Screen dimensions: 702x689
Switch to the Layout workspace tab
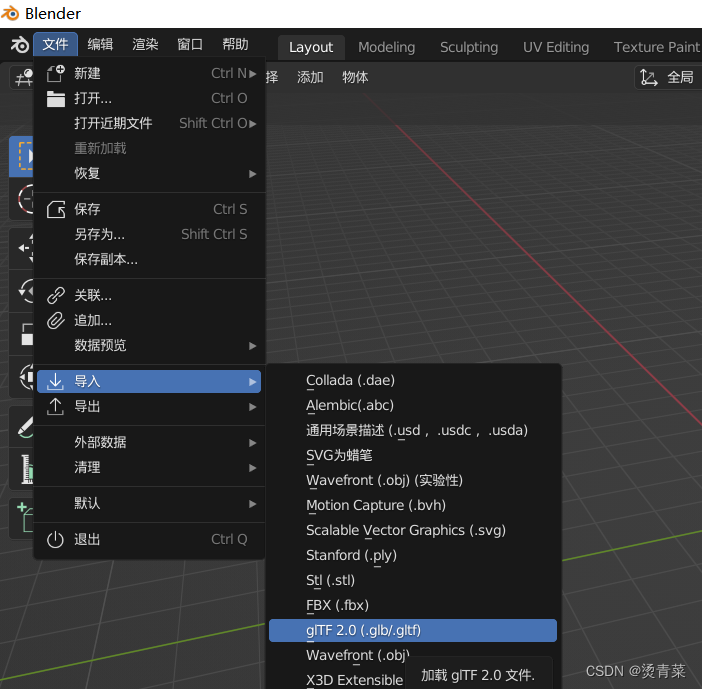pos(311,47)
